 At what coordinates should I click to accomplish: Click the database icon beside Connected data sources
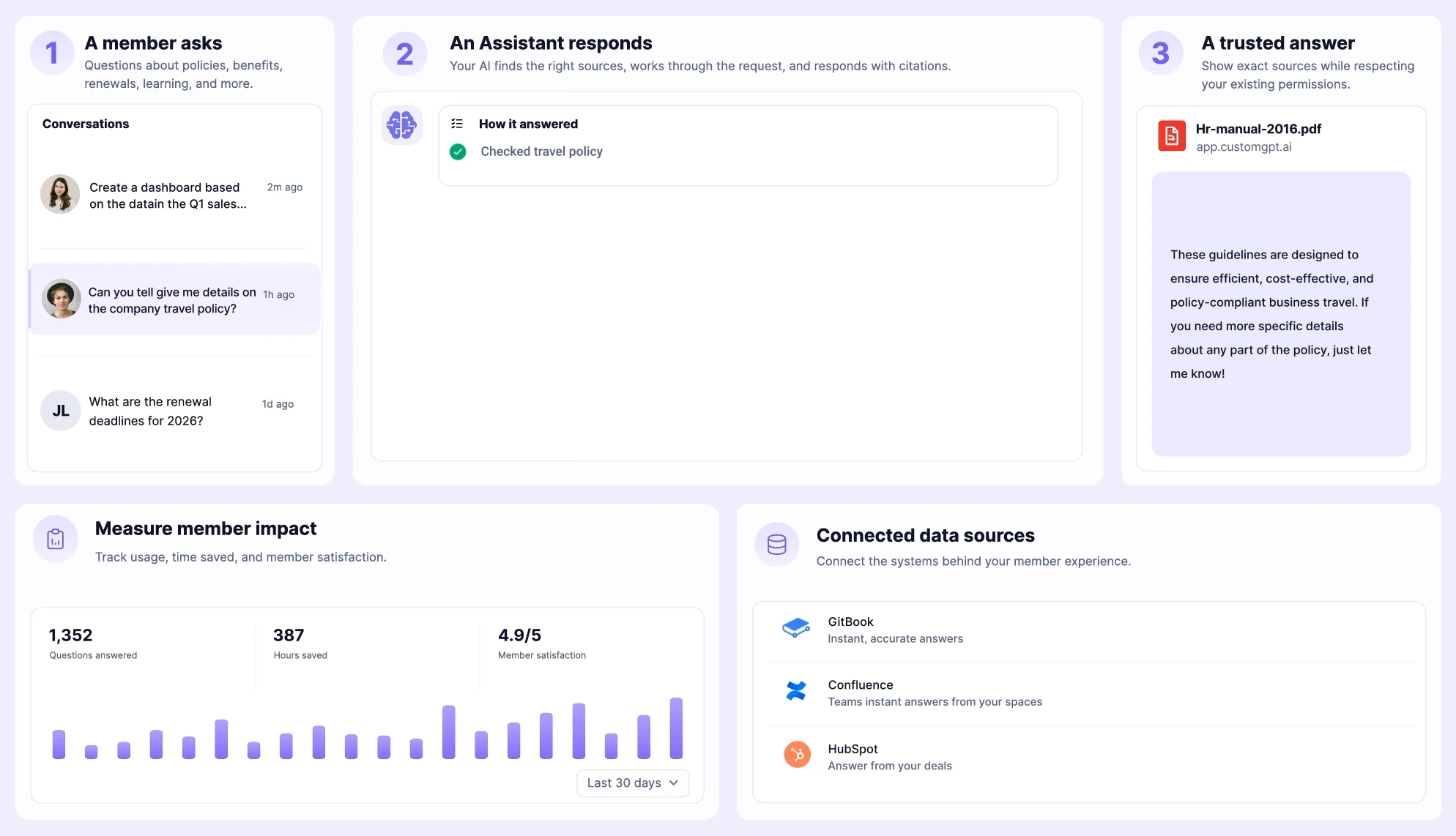coord(776,544)
